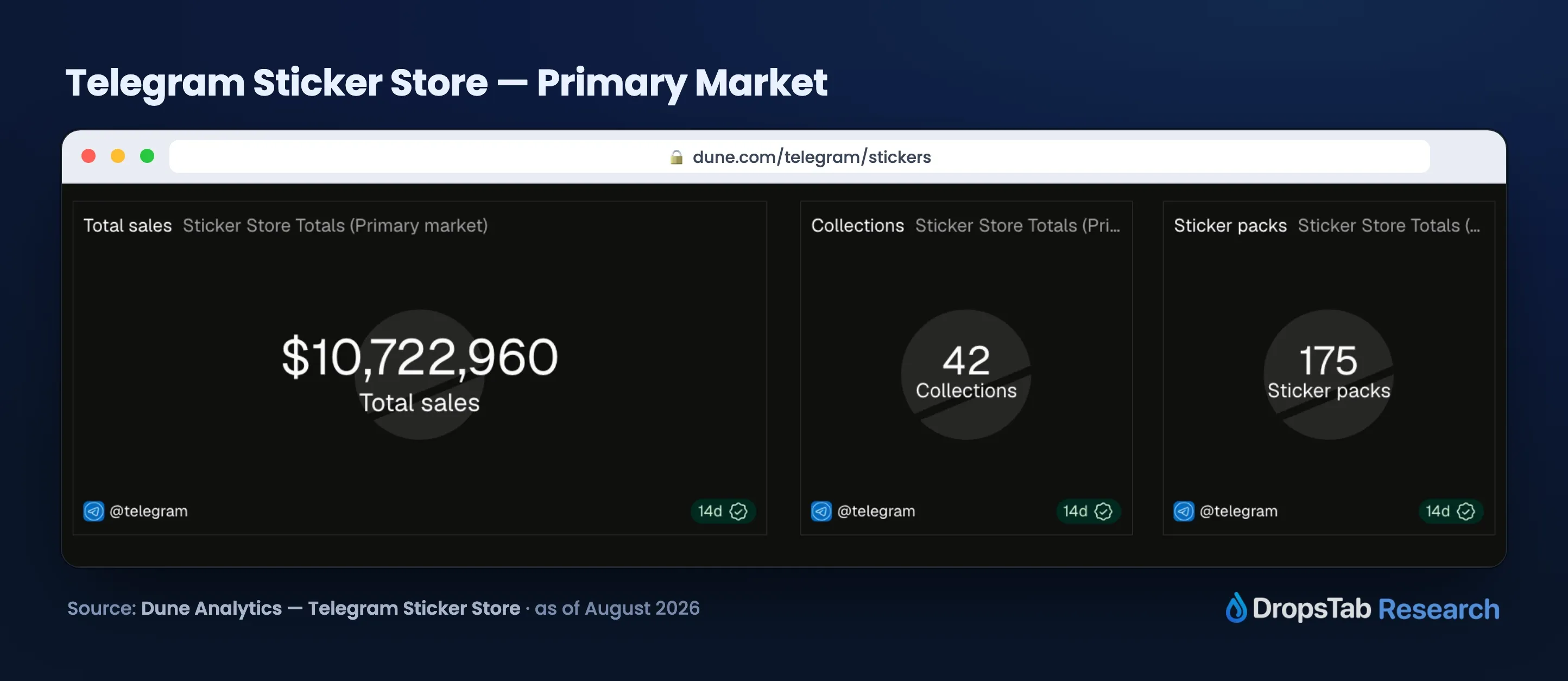
Task: Click the 14d freshness badge in Sticker packs card
Action: pos(1450,511)
